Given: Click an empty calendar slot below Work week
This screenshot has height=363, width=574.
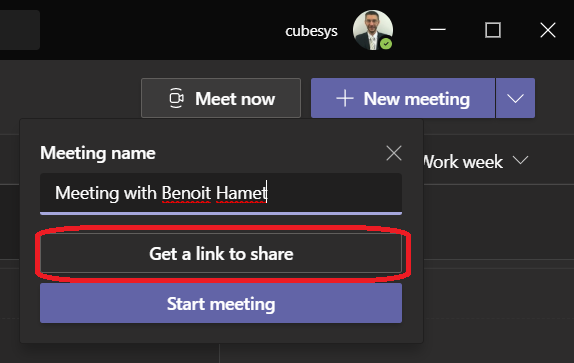Looking at the screenshot, I should coord(498,222).
